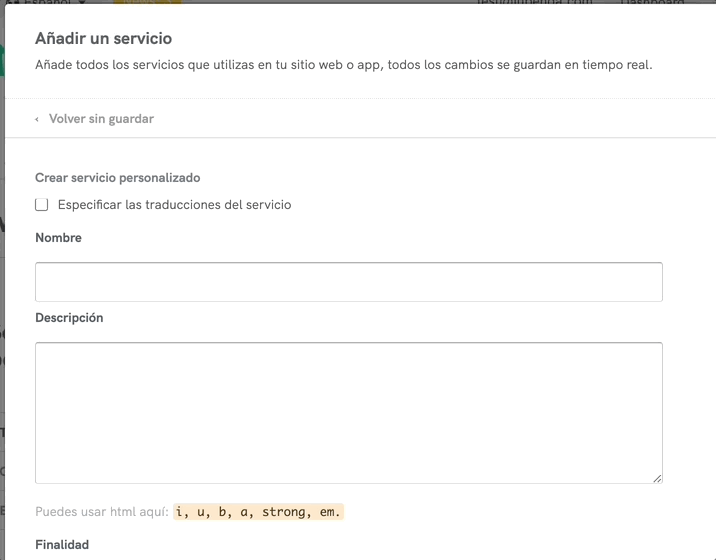Image resolution: width=716 pixels, height=560 pixels.
Task: Go back via Volver sin guardar link
Action: point(101,119)
